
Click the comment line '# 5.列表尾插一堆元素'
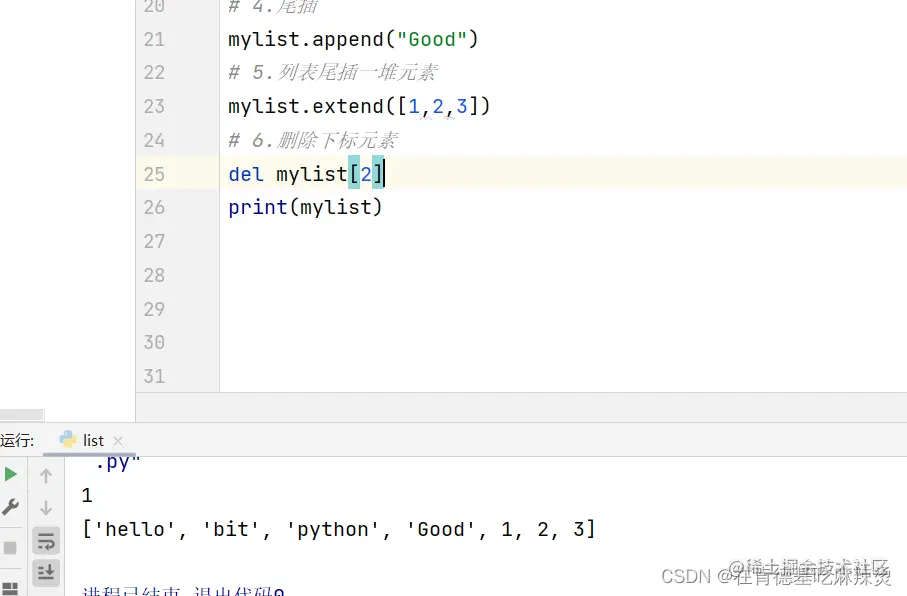point(333,72)
